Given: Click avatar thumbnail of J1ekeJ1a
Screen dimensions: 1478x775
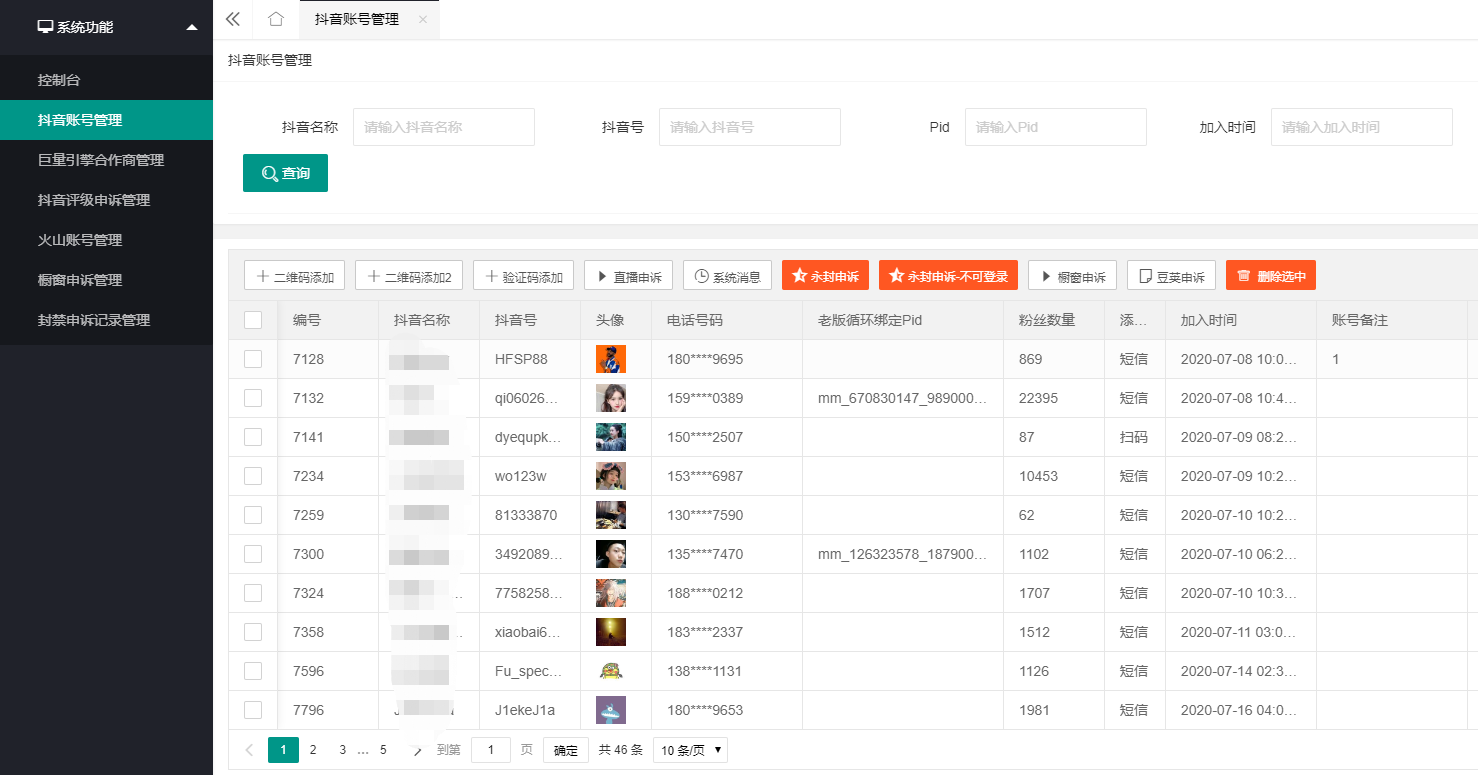Looking at the screenshot, I should pos(611,710).
